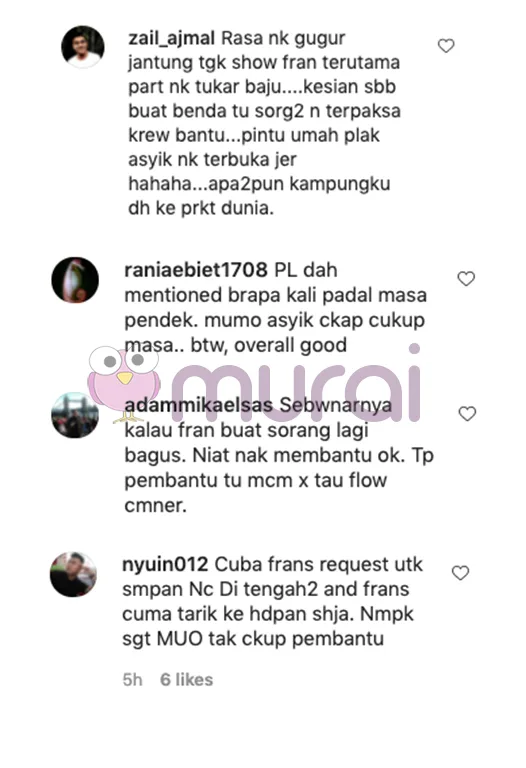
Task: Open zail_ajmal's profile picture
Action: (x=83, y=47)
